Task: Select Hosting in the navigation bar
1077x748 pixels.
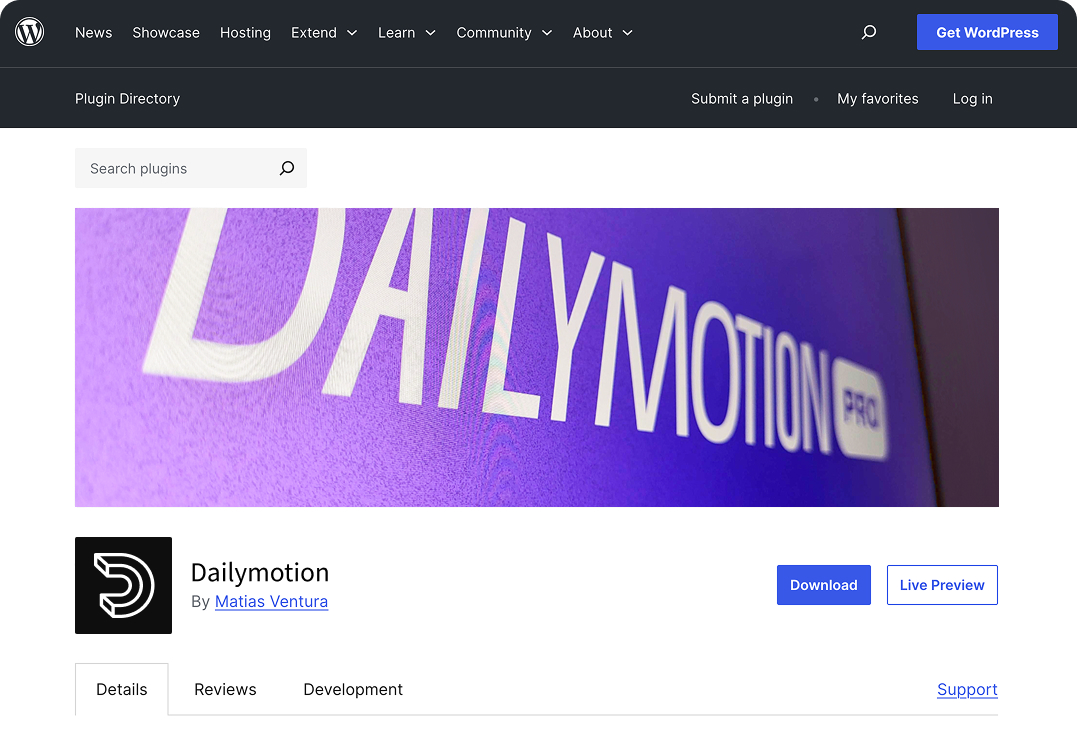Action: 245,32
